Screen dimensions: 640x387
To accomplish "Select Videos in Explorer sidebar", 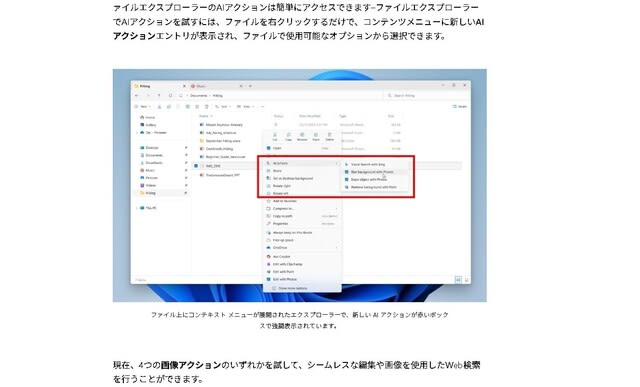I will [x=148, y=185].
